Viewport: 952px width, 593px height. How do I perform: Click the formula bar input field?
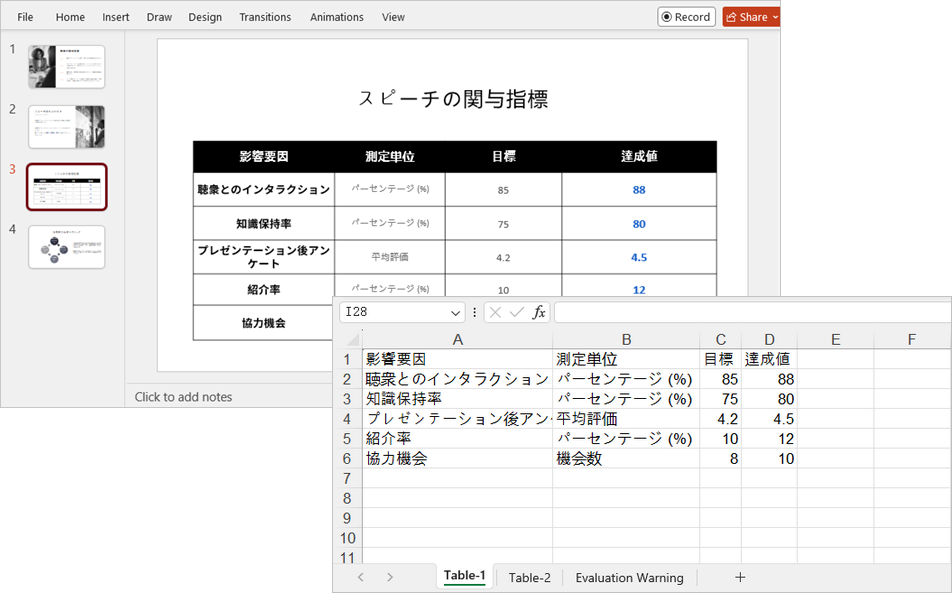click(753, 312)
